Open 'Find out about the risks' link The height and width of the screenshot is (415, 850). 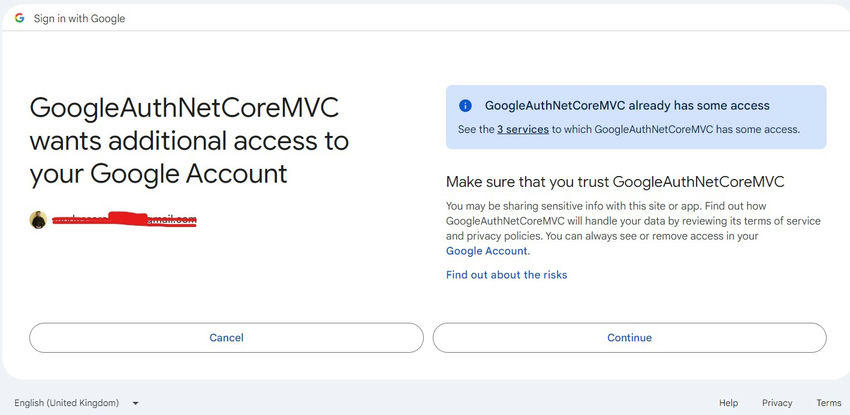click(x=506, y=275)
